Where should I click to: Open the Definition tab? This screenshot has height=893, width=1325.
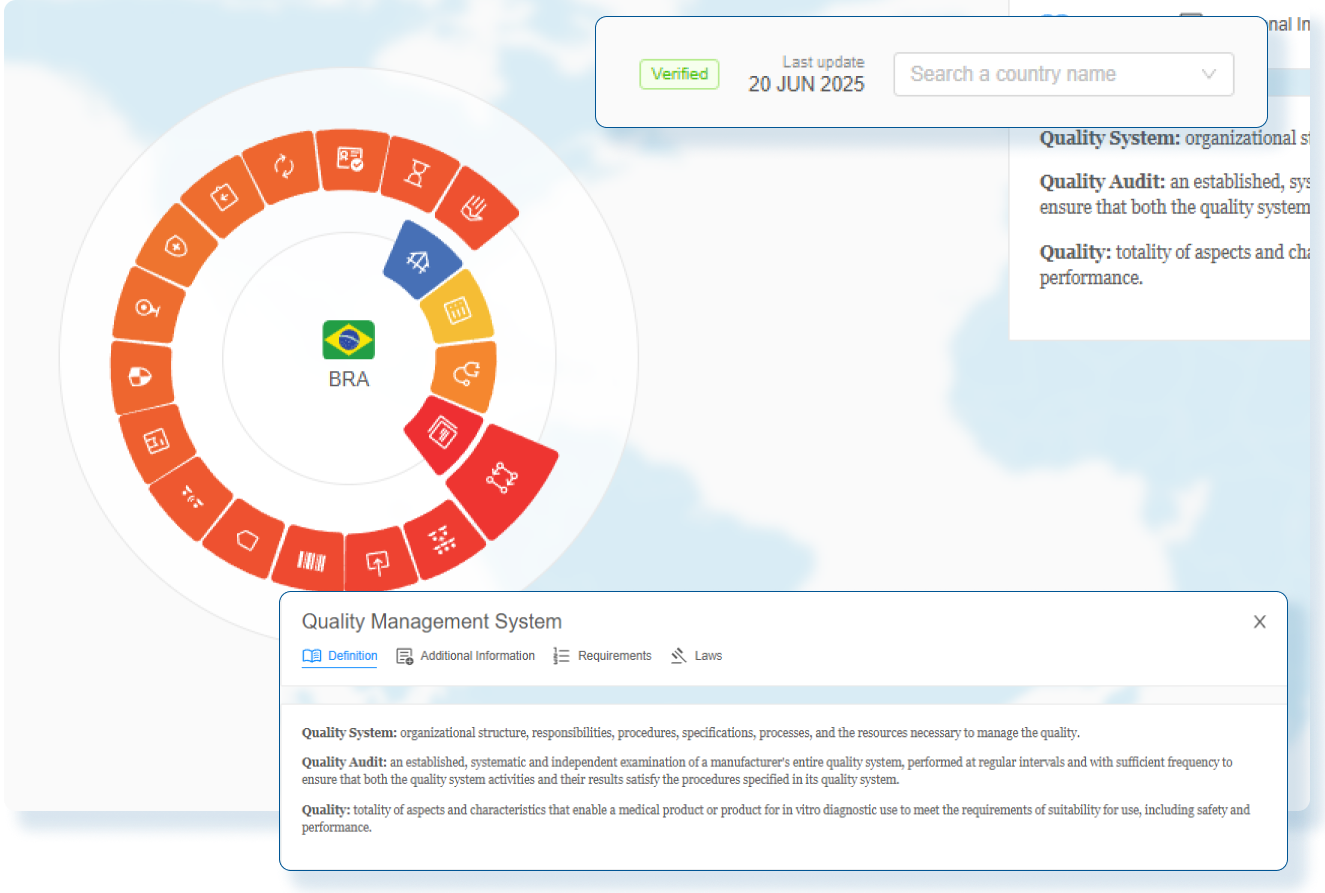point(340,656)
